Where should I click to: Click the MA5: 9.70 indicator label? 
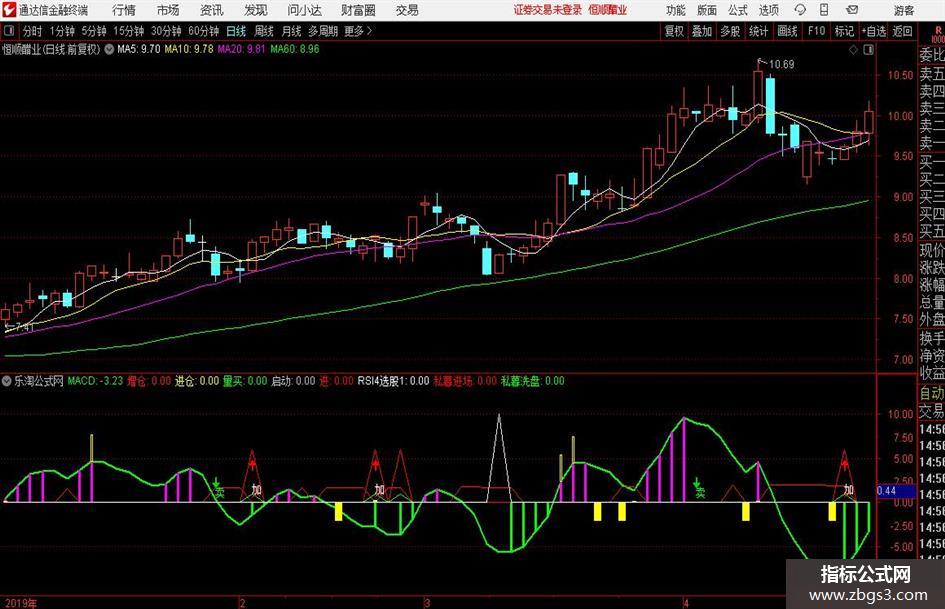click(139, 49)
